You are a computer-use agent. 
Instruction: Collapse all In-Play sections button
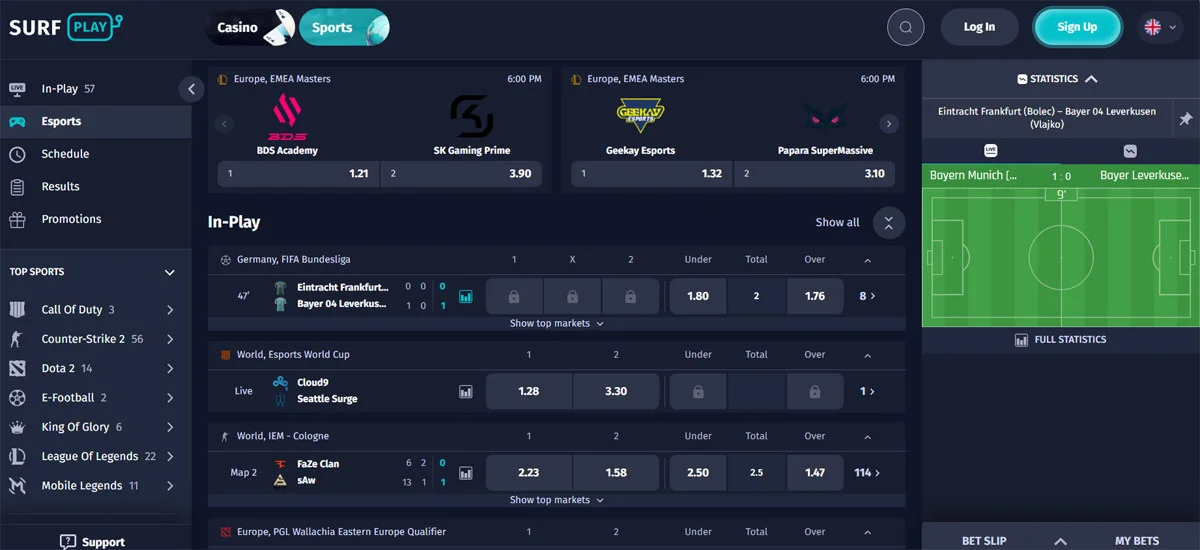click(x=889, y=223)
